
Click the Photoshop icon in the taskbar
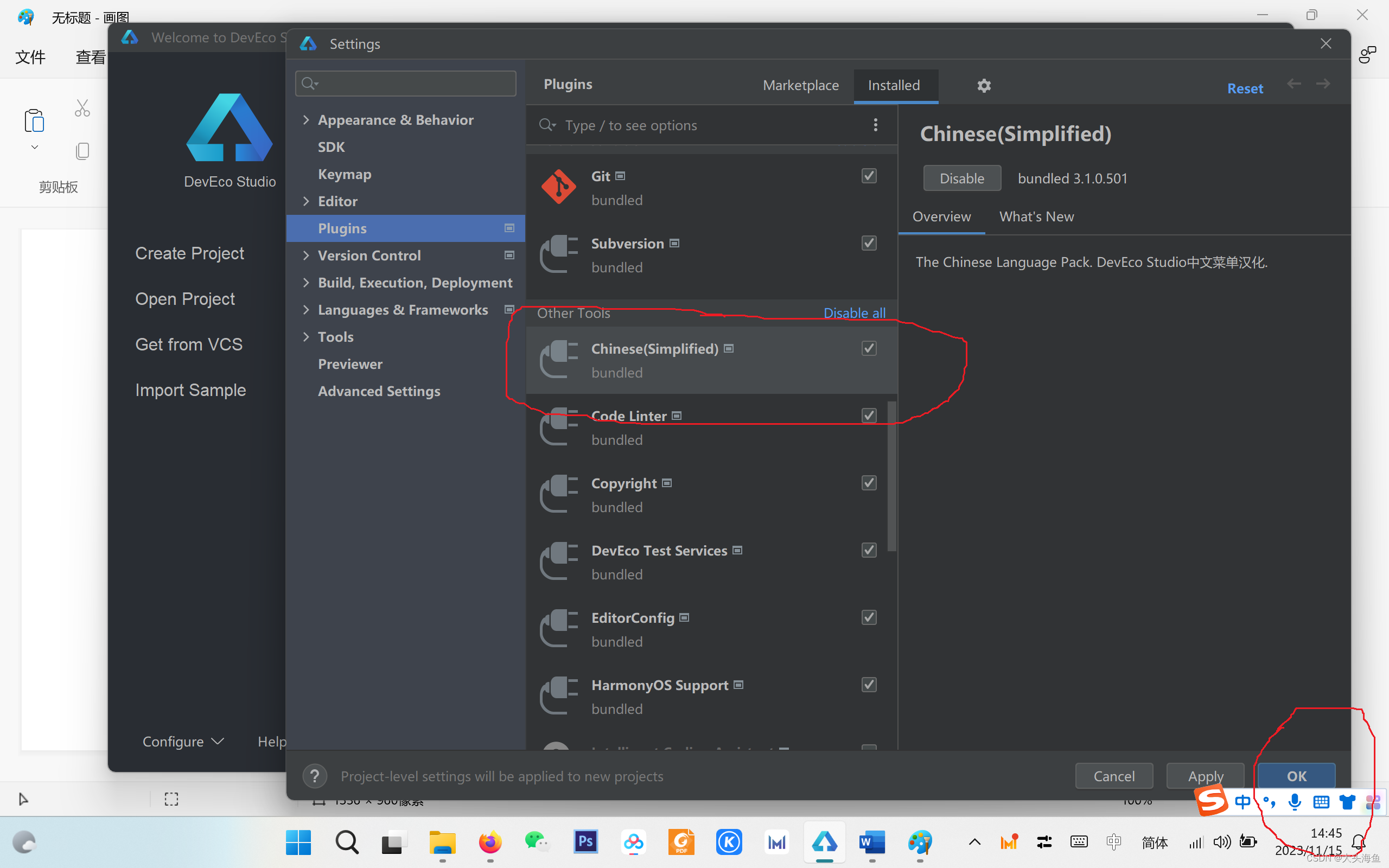pyautogui.click(x=585, y=841)
